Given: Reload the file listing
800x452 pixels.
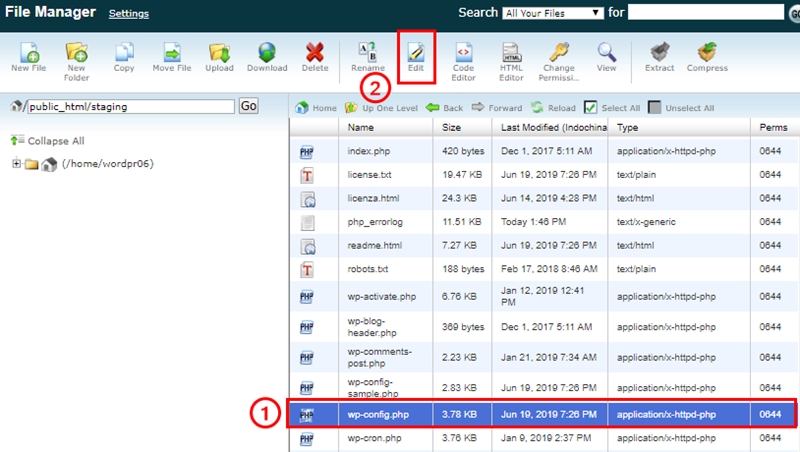Looking at the screenshot, I should pos(553,108).
